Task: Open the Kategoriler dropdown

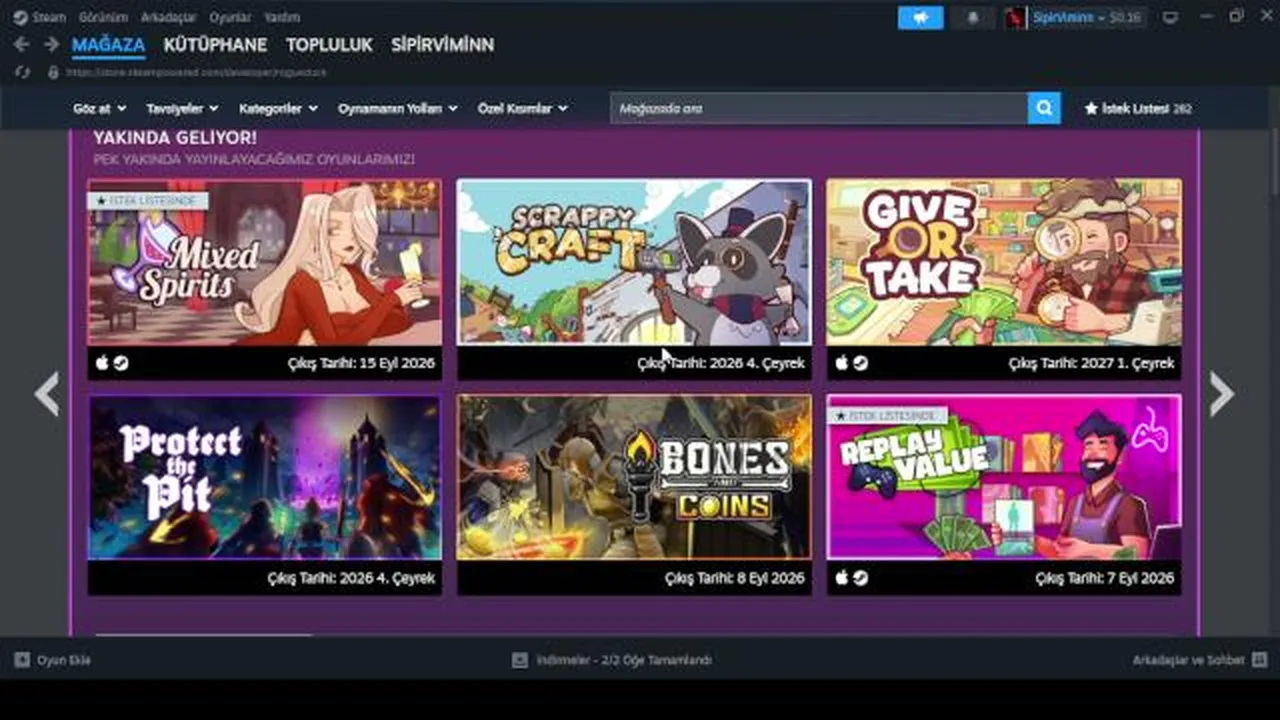Action: pyautogui.click(x=278, y=108)
